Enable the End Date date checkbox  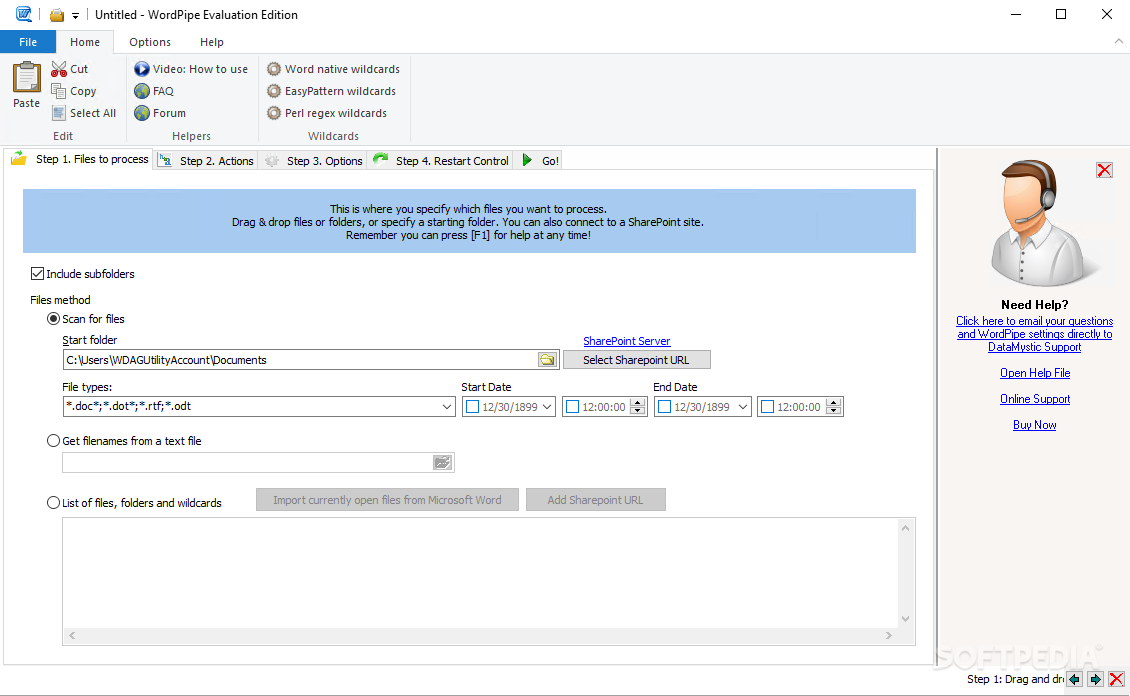click(664, 407)
